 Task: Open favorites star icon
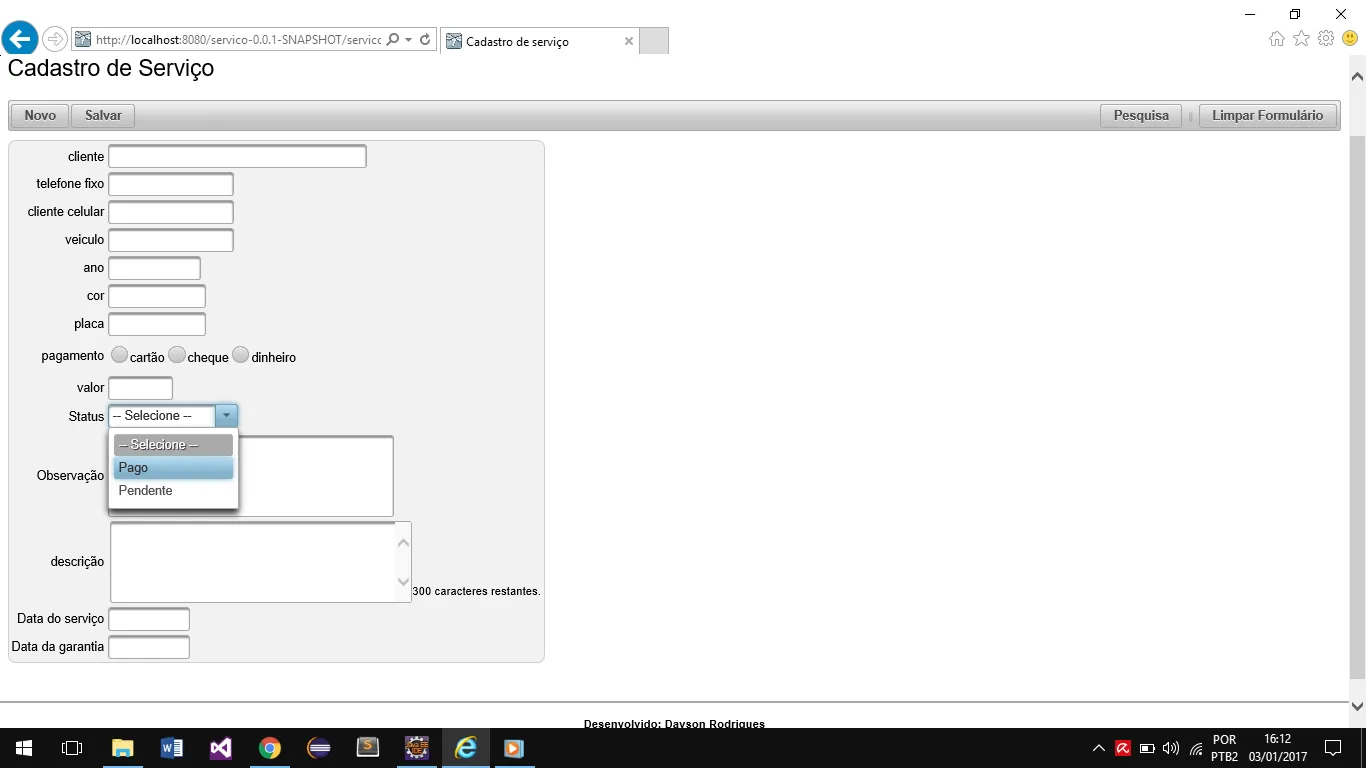pyautogui.click(x=1301, y=39)
